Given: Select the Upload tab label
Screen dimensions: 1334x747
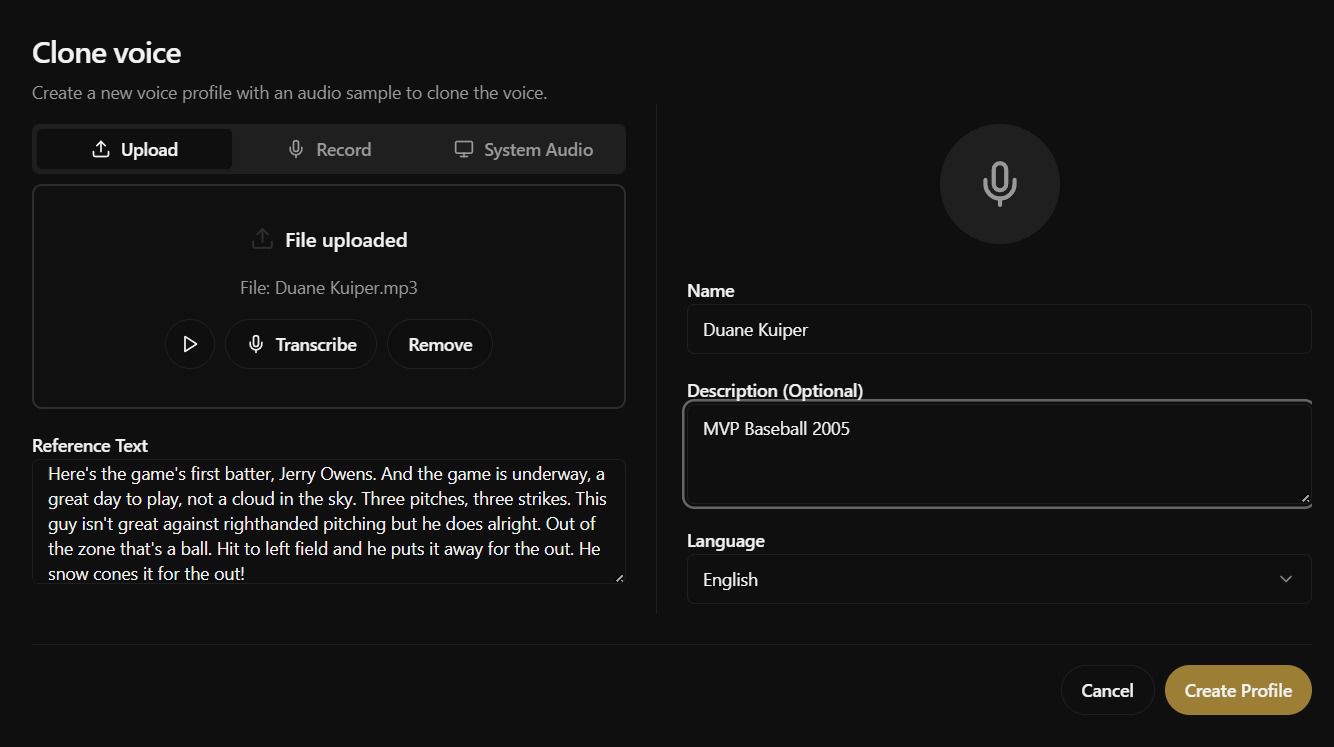Looking at the screenshot, I should pos(149,149).
